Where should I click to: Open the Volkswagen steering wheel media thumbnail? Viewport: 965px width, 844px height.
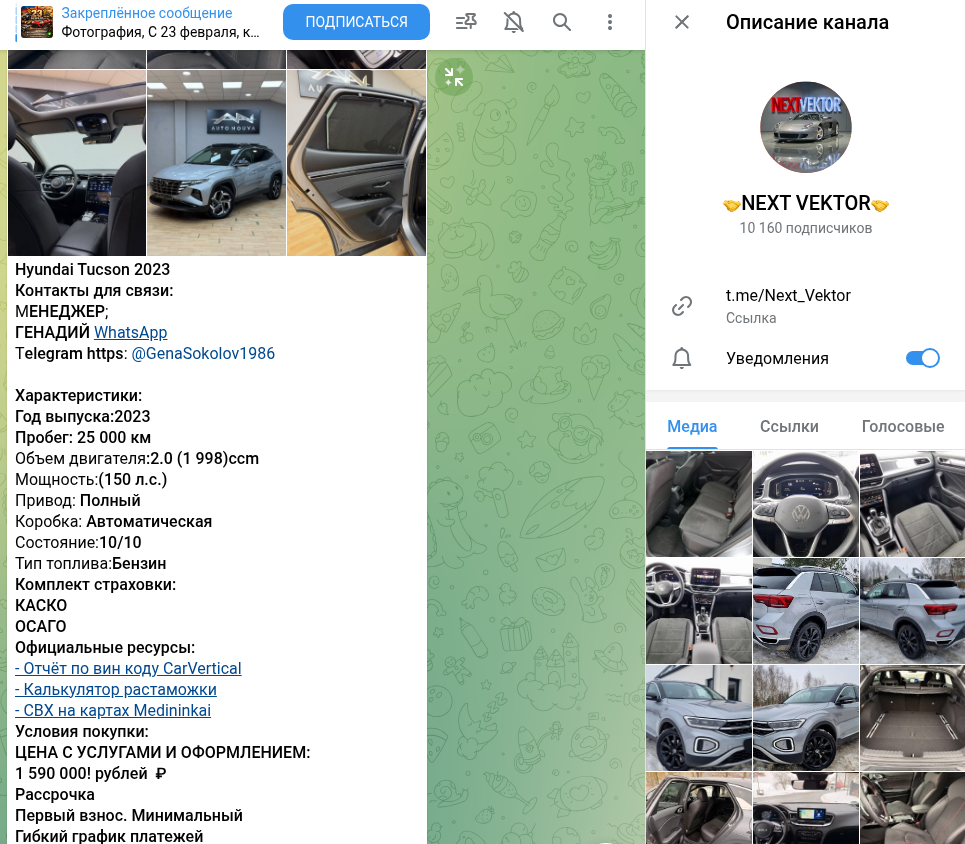pos(805,503)
